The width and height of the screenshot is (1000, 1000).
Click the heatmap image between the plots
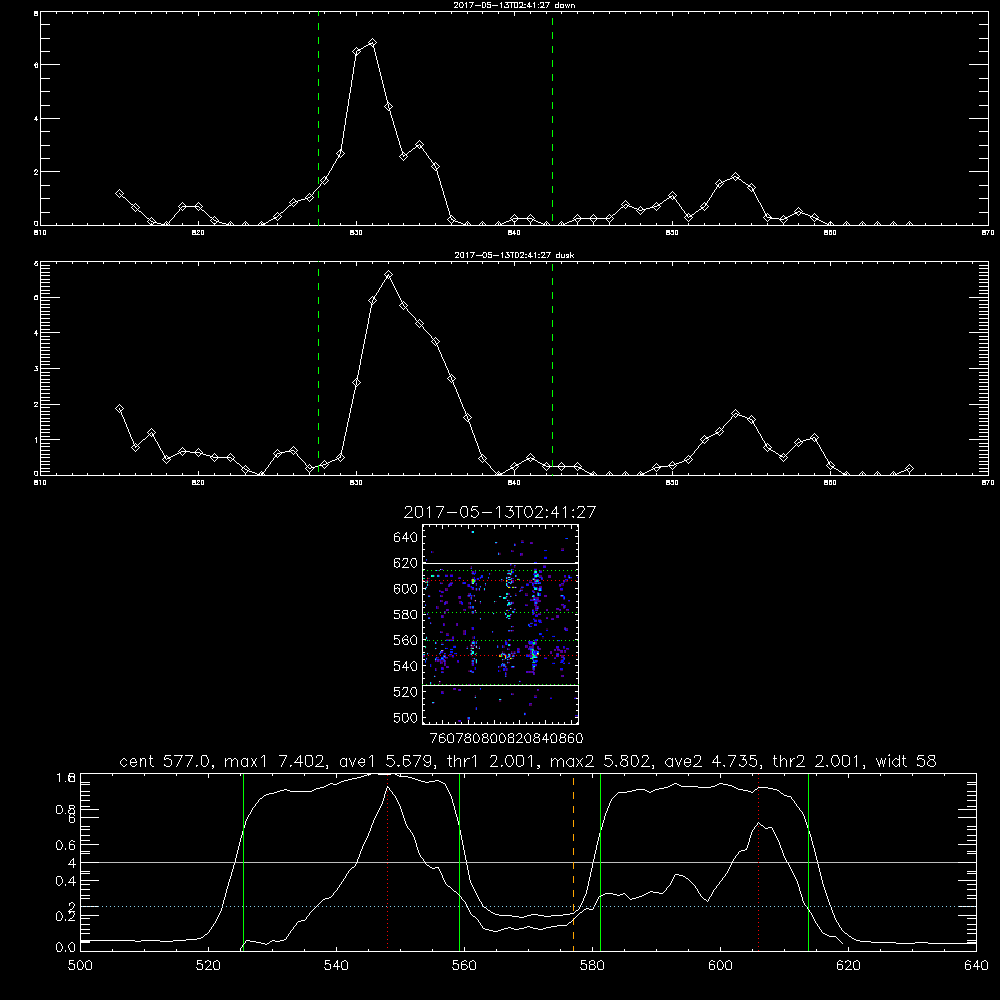(500, 624)
